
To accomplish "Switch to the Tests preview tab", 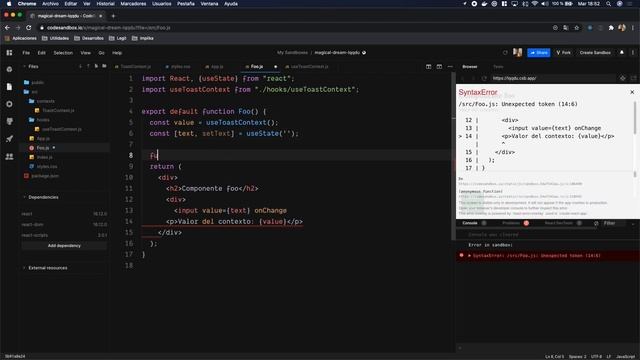I will tap(498, 67).
